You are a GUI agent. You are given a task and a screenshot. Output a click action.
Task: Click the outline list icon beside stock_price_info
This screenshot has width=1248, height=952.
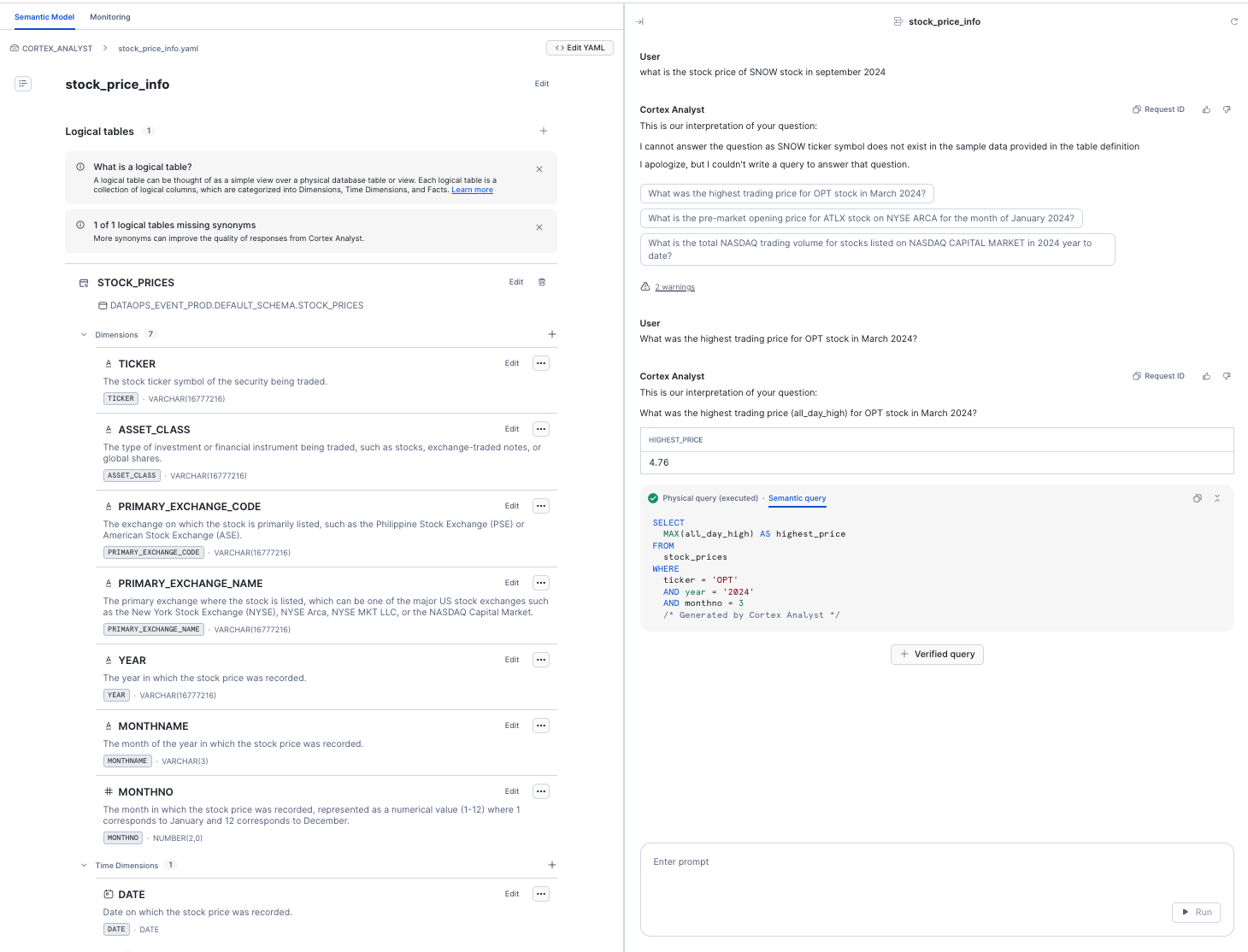23,84
